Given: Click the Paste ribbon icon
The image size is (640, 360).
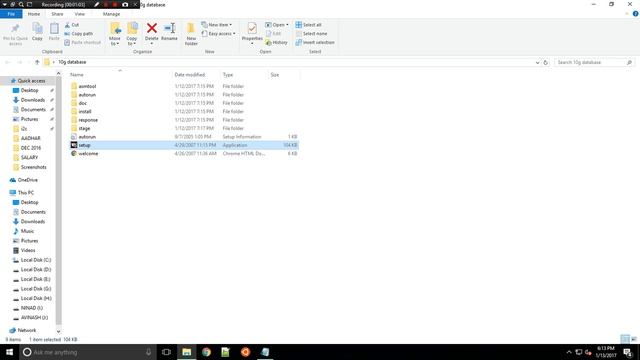Looking at the screenshot, I should pyautogui.click(x=54, y=29).
